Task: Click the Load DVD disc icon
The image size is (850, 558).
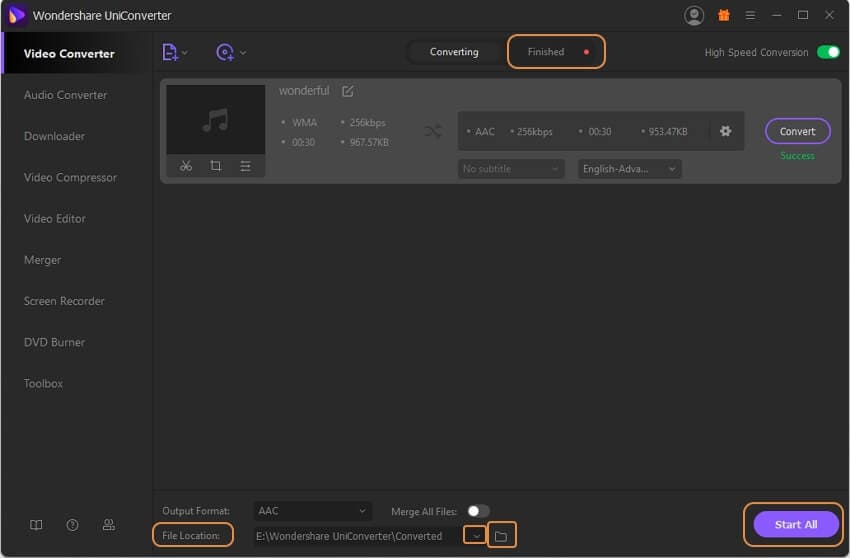Action: click(x=225, y=53)
